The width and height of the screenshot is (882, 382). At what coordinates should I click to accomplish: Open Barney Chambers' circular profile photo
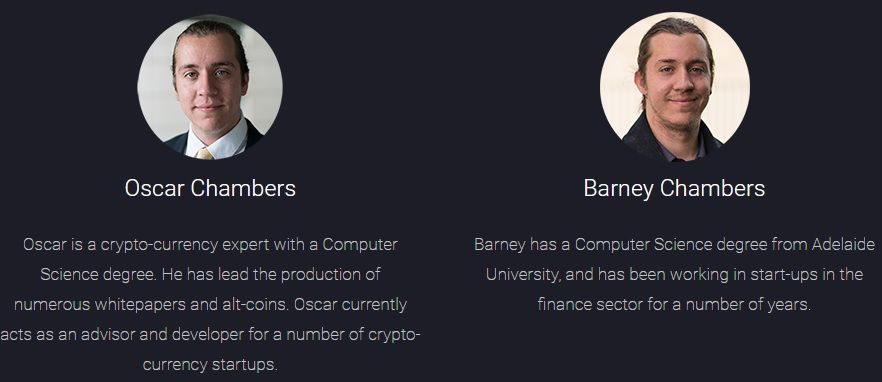[x=674, y=87]
